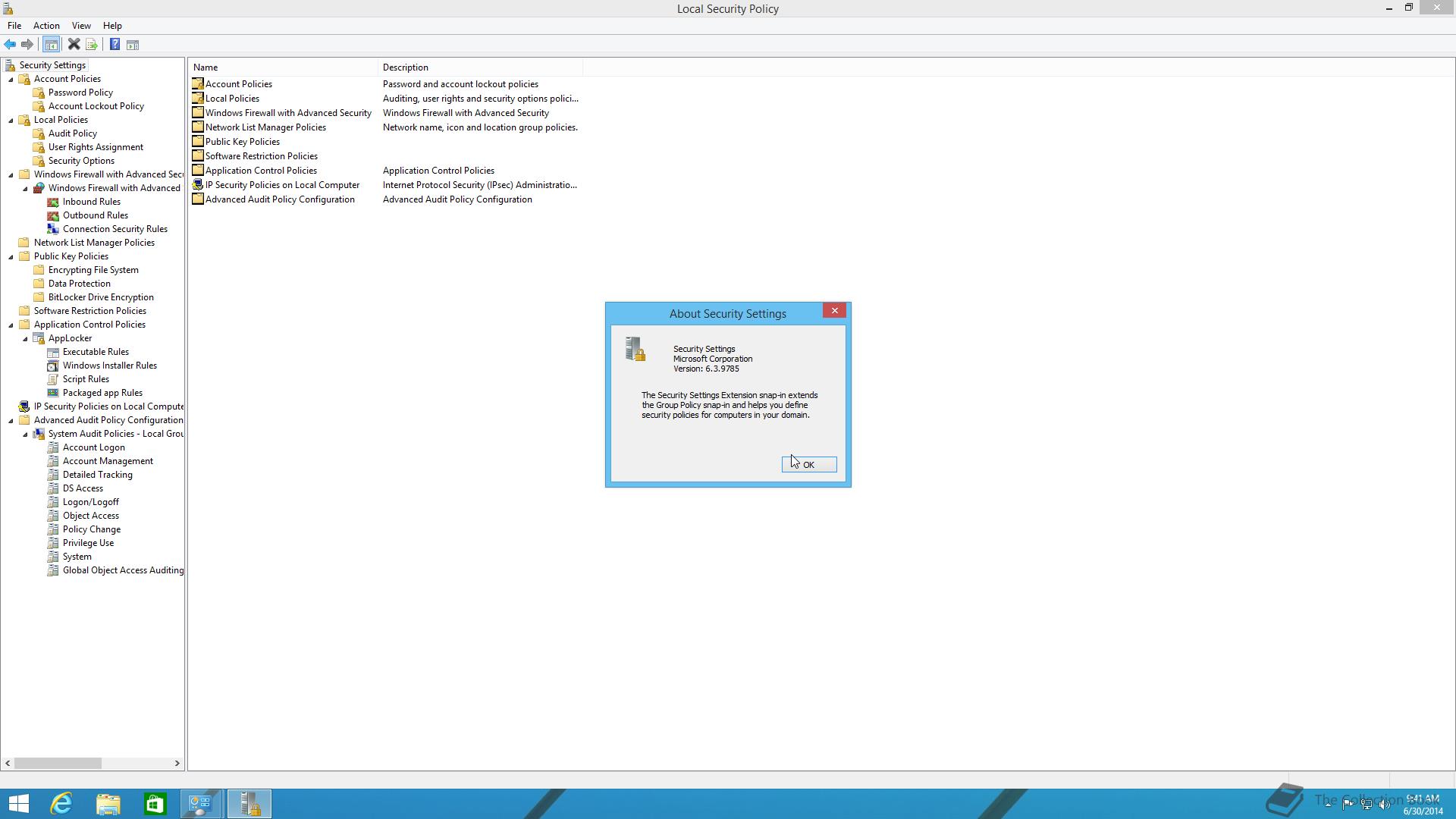The image size is (1456, 819).
Task: Open the Action menu
Action: tap(46, 26)
